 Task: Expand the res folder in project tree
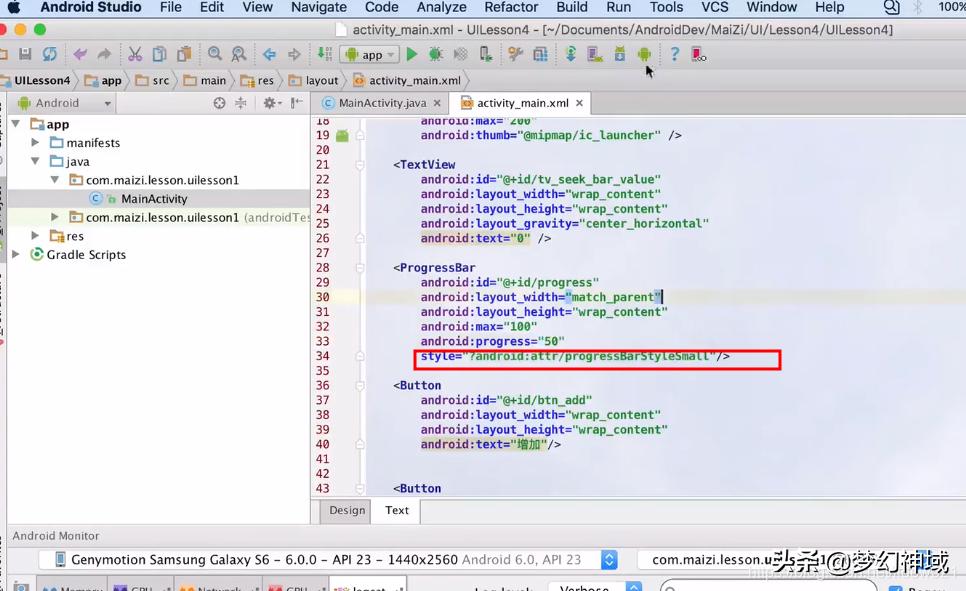(35, 236)
